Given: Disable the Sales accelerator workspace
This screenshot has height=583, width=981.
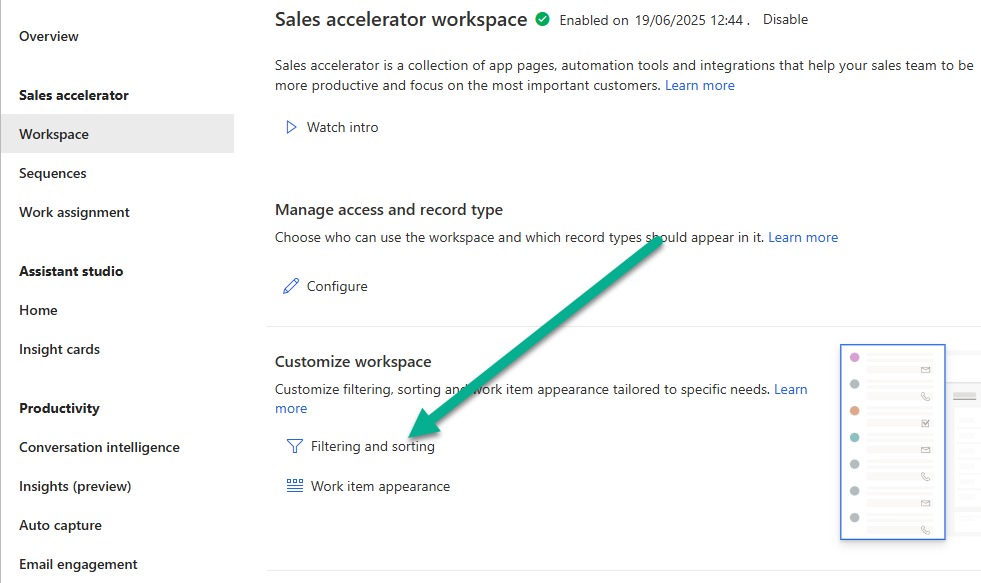Looking at the screenshot, I should coord(785,20).
